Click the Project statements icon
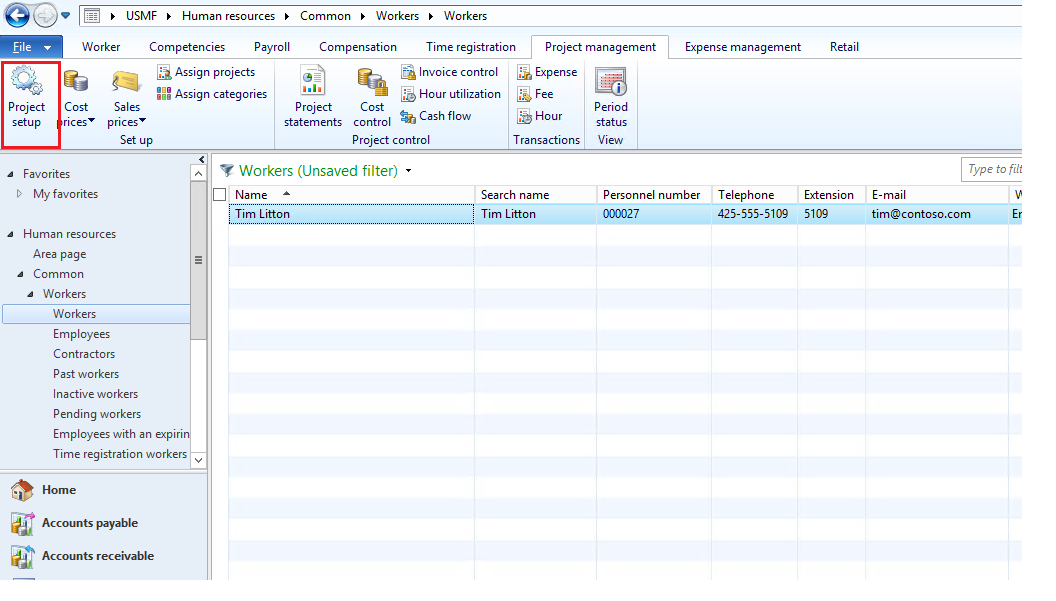The width and height of the screenshot is (1056, 601). [313, 97]
